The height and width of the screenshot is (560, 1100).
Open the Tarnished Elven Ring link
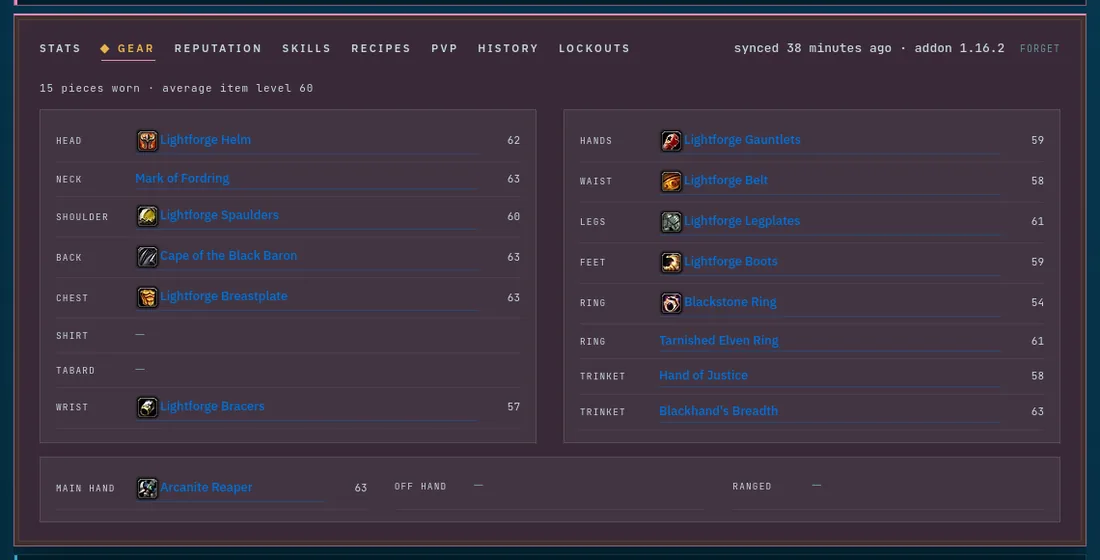719,340
